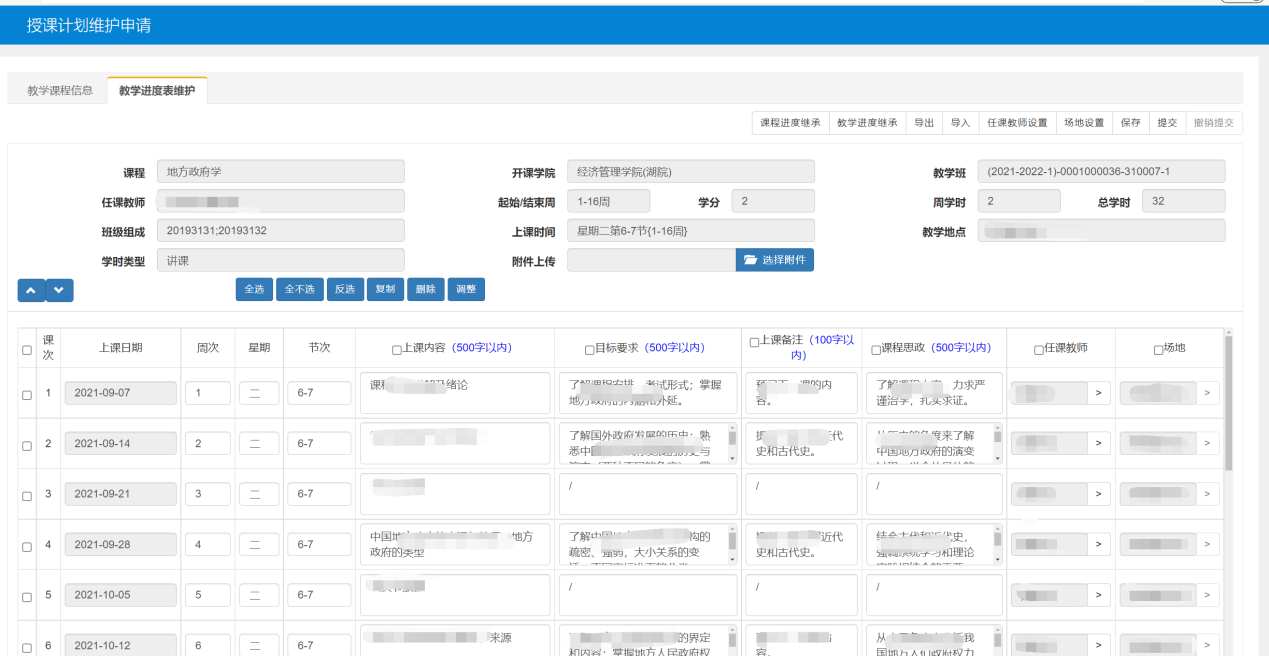Check the select-all checkbox in table header

(27, 349)
